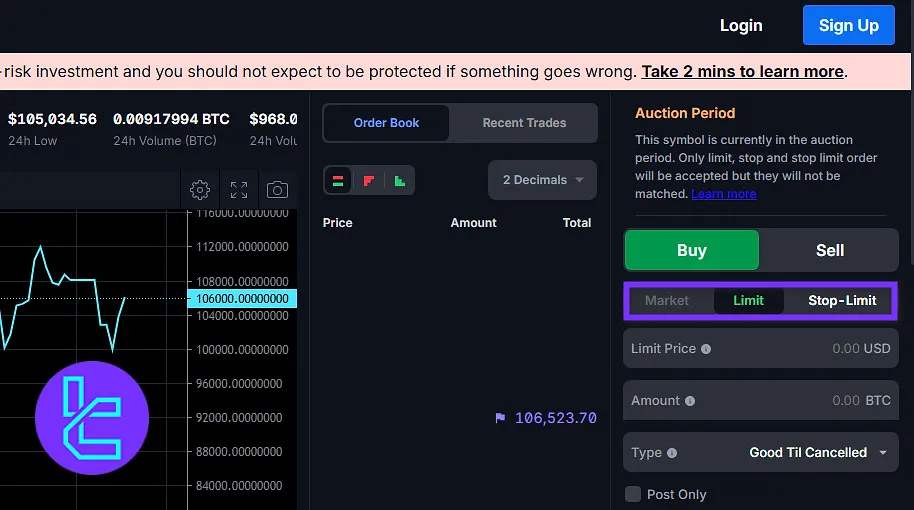This screenshot has width=914, height=510.
Task: Take a chart snapshot with camera icon
Action: pos(277,190)
